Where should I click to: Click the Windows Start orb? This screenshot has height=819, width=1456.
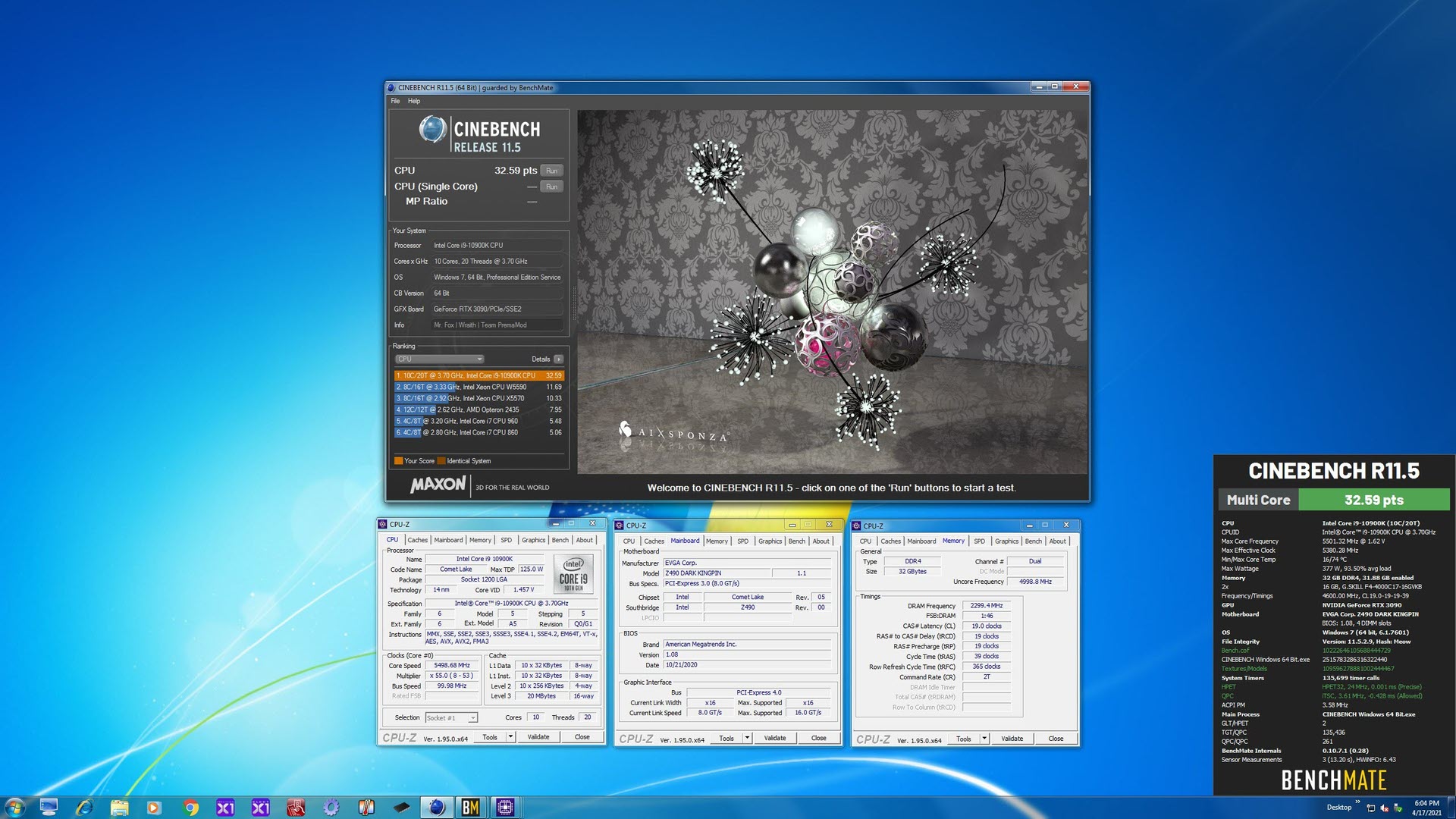tap(14, 808)
